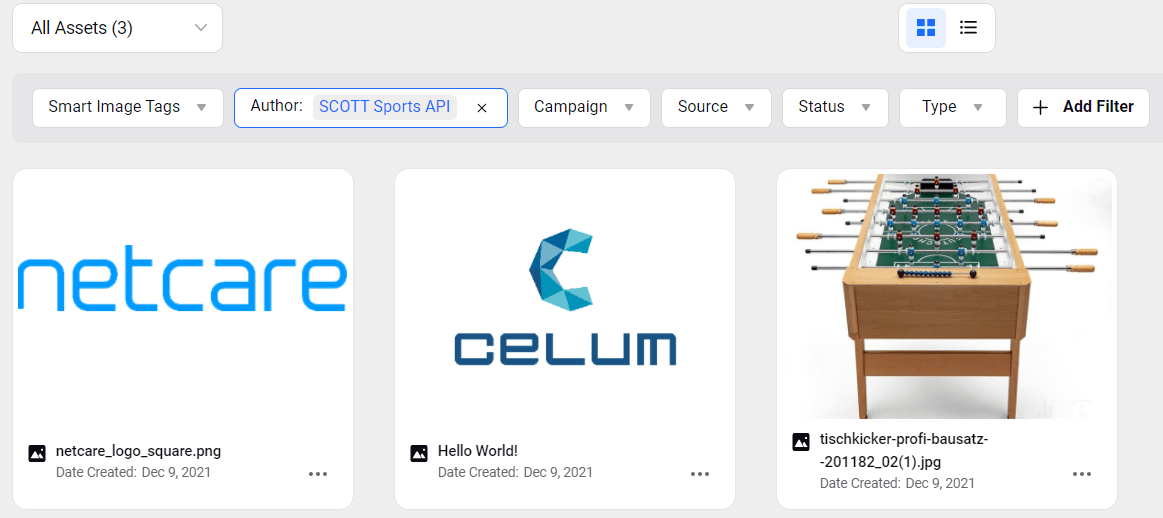1163x518 pixels.
Task: Open the foosball table image thumbnail
Action: click(x=946, y=295)
